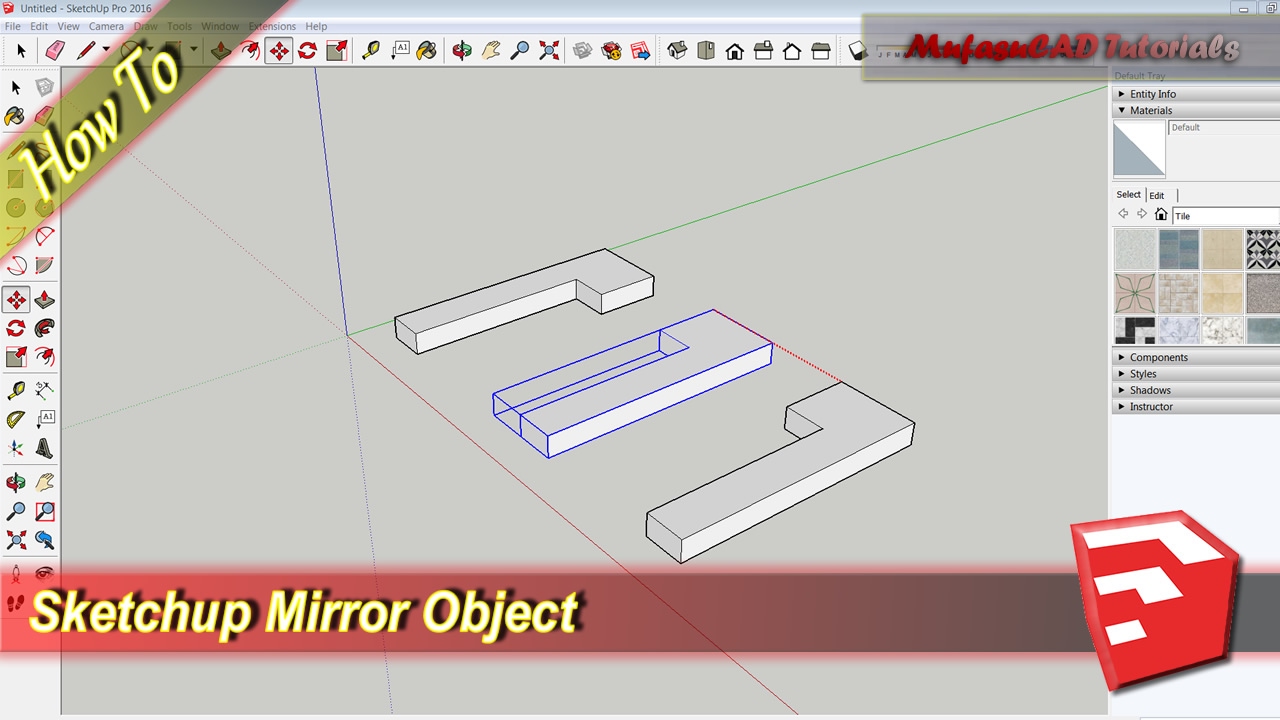Screen dimensions: 1280x720
Task: Pick the Scale tool in top toolbar
Action: 337,50
